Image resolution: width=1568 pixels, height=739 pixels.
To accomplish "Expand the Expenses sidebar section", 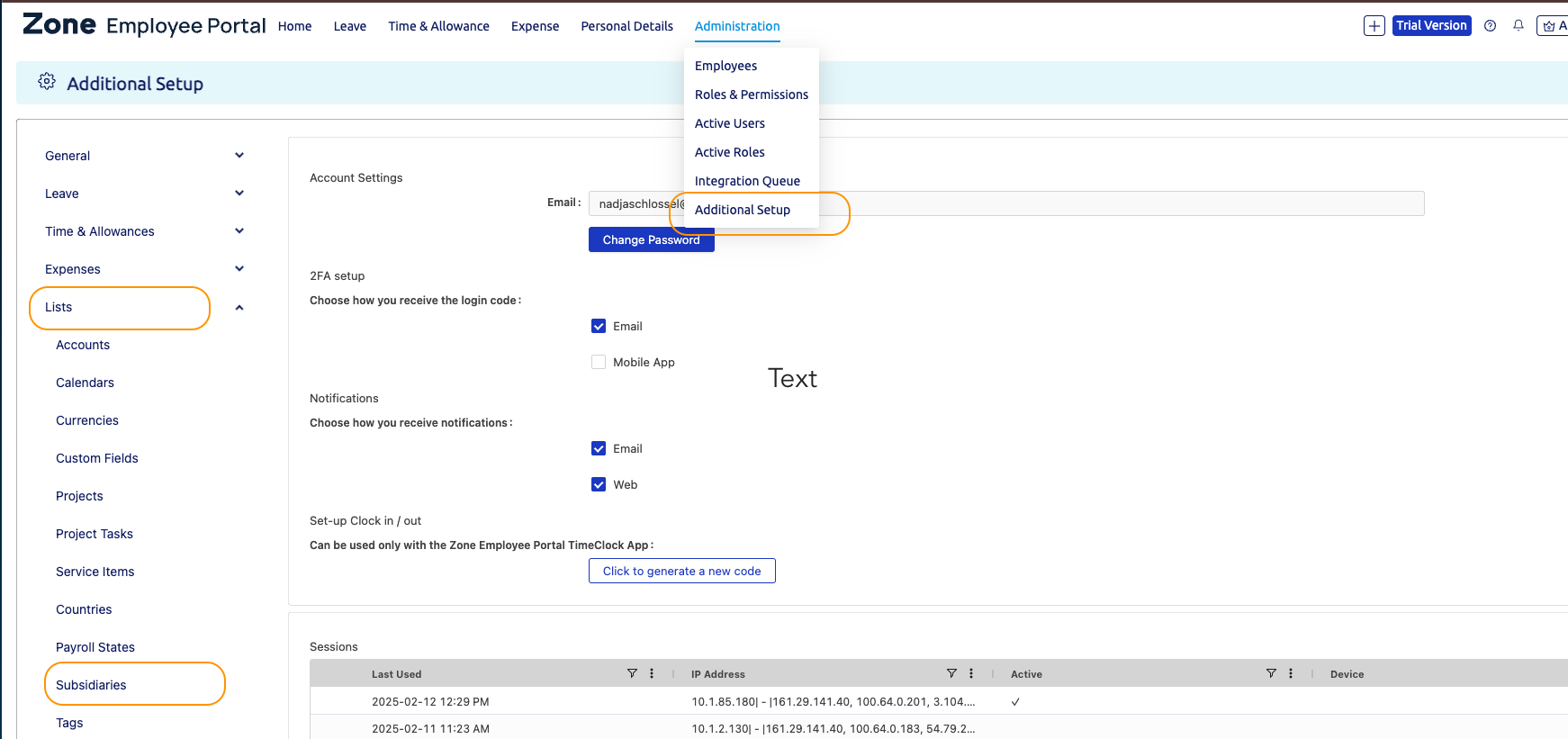I will pyautogui.click(x=239, y=269).
